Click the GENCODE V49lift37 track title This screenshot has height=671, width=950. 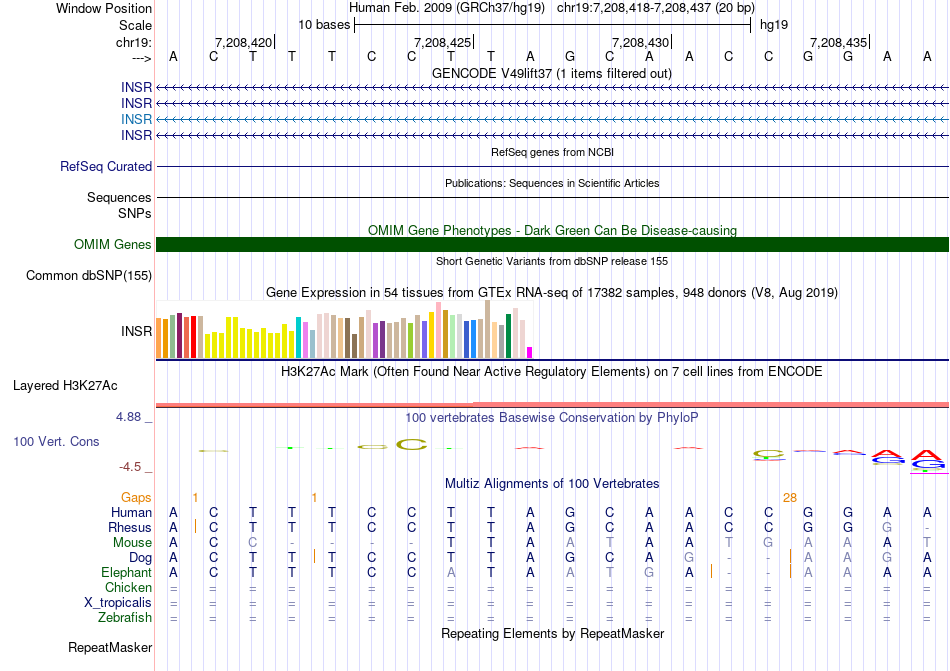(552, 73)
